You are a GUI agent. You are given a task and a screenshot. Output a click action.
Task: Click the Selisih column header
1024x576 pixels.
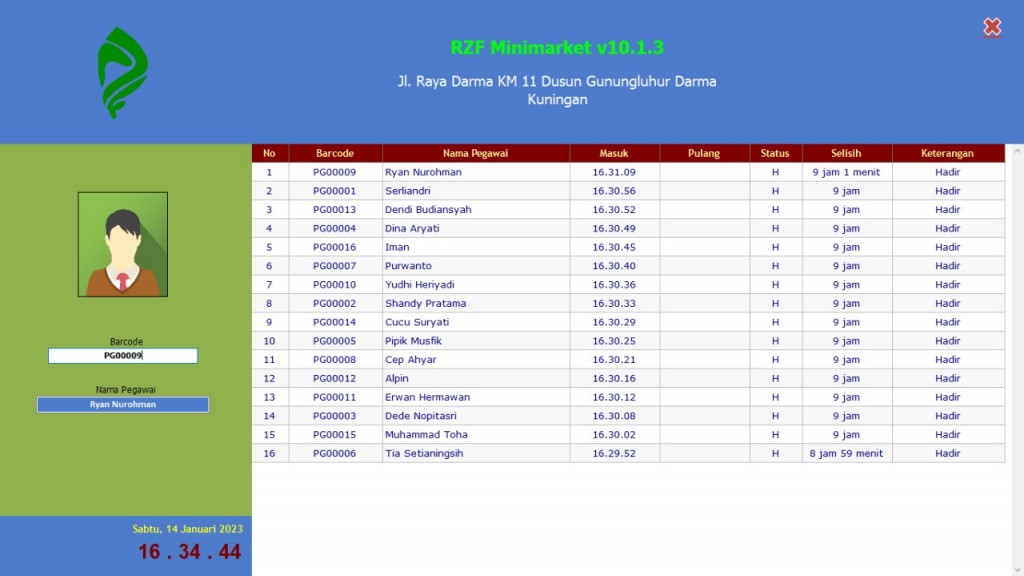point(846,153)
